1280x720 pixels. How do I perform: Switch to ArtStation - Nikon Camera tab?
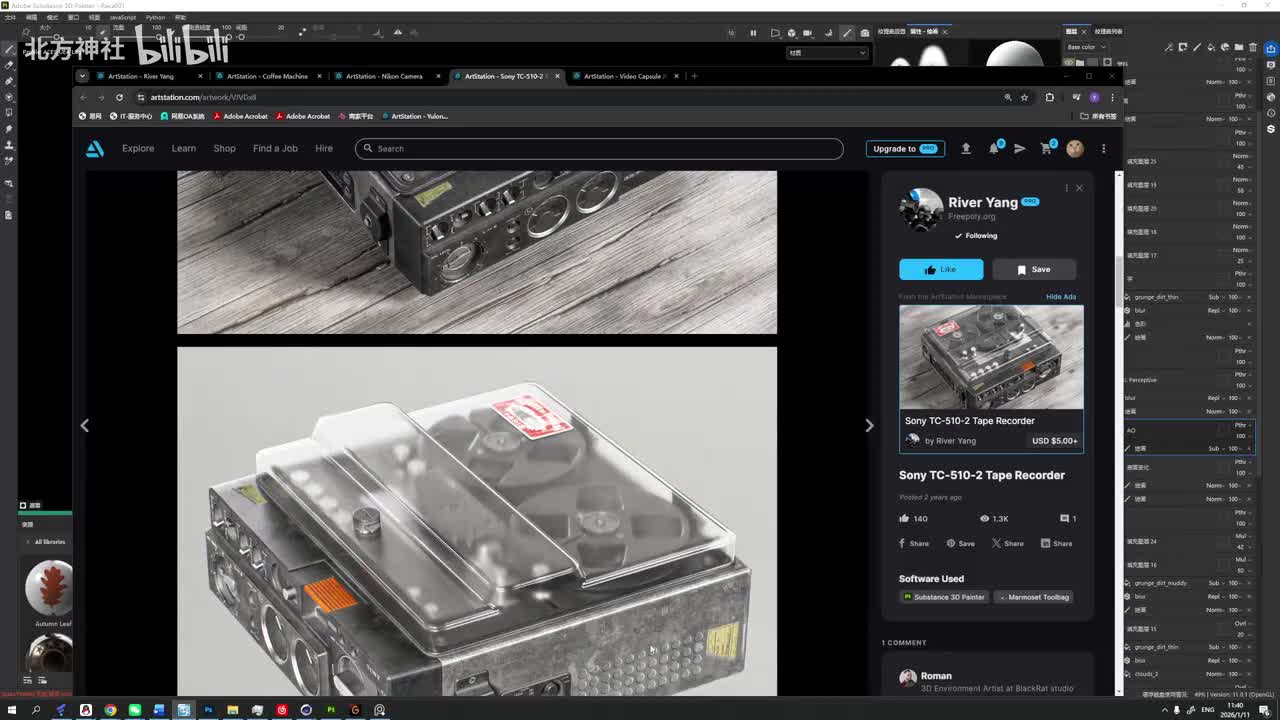386,76
